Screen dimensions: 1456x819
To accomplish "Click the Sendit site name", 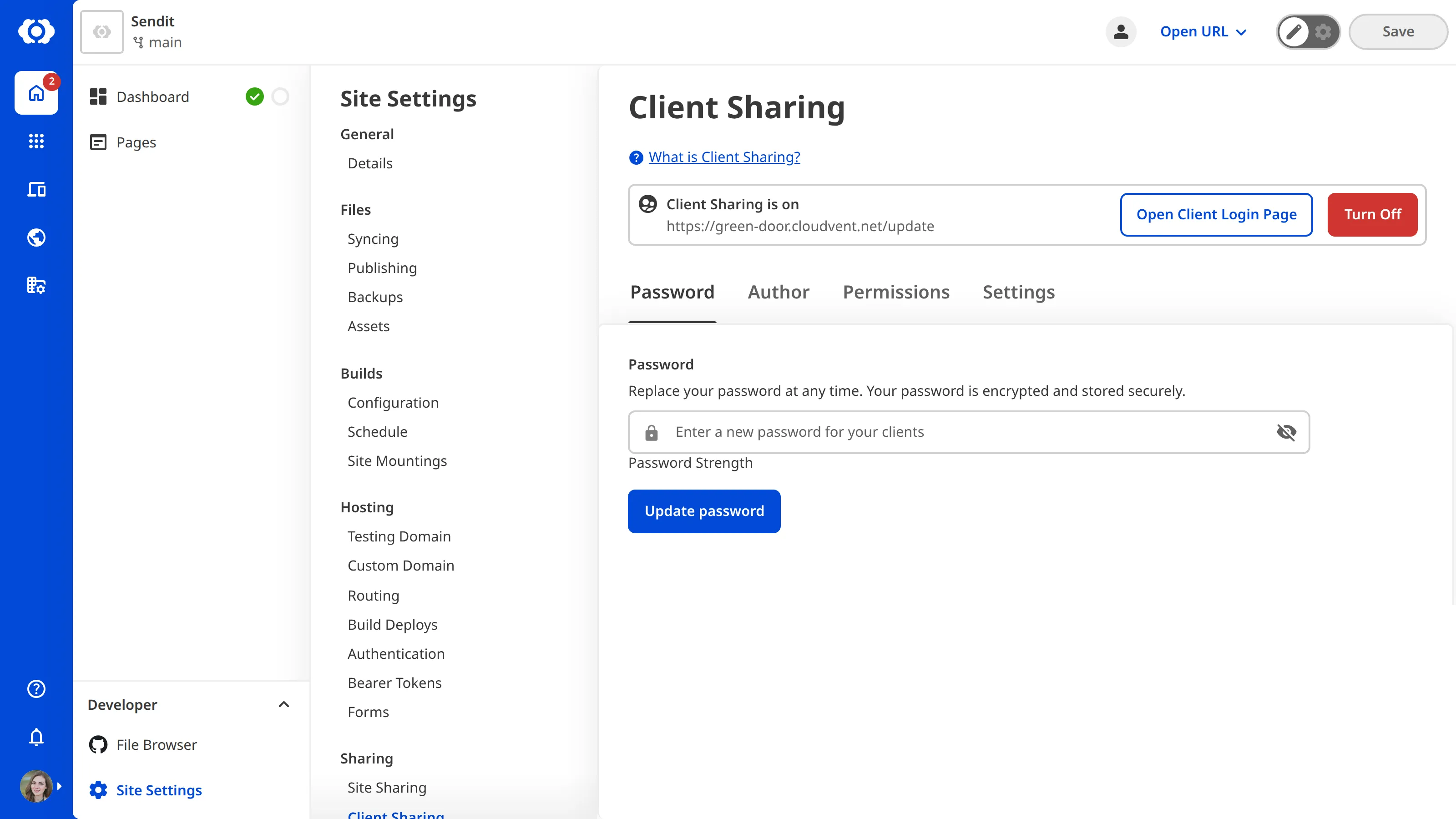I will click(x=152, y=21).
